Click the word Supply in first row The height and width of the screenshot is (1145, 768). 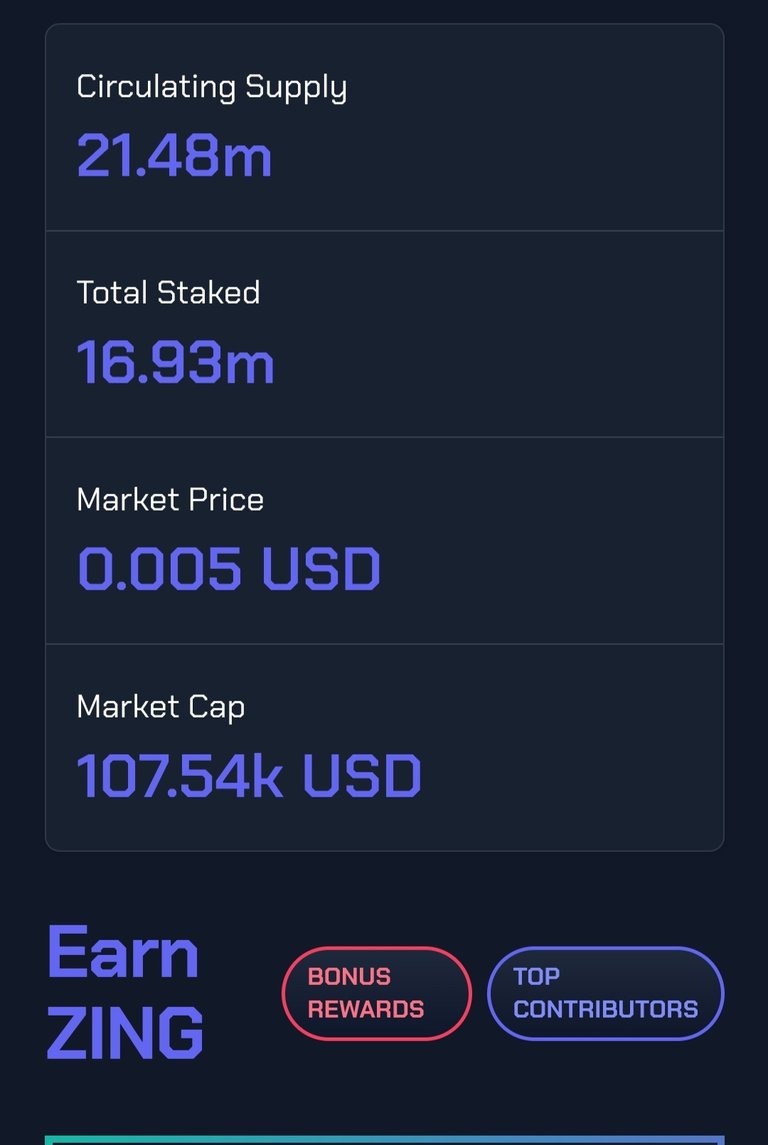(296, 88)
